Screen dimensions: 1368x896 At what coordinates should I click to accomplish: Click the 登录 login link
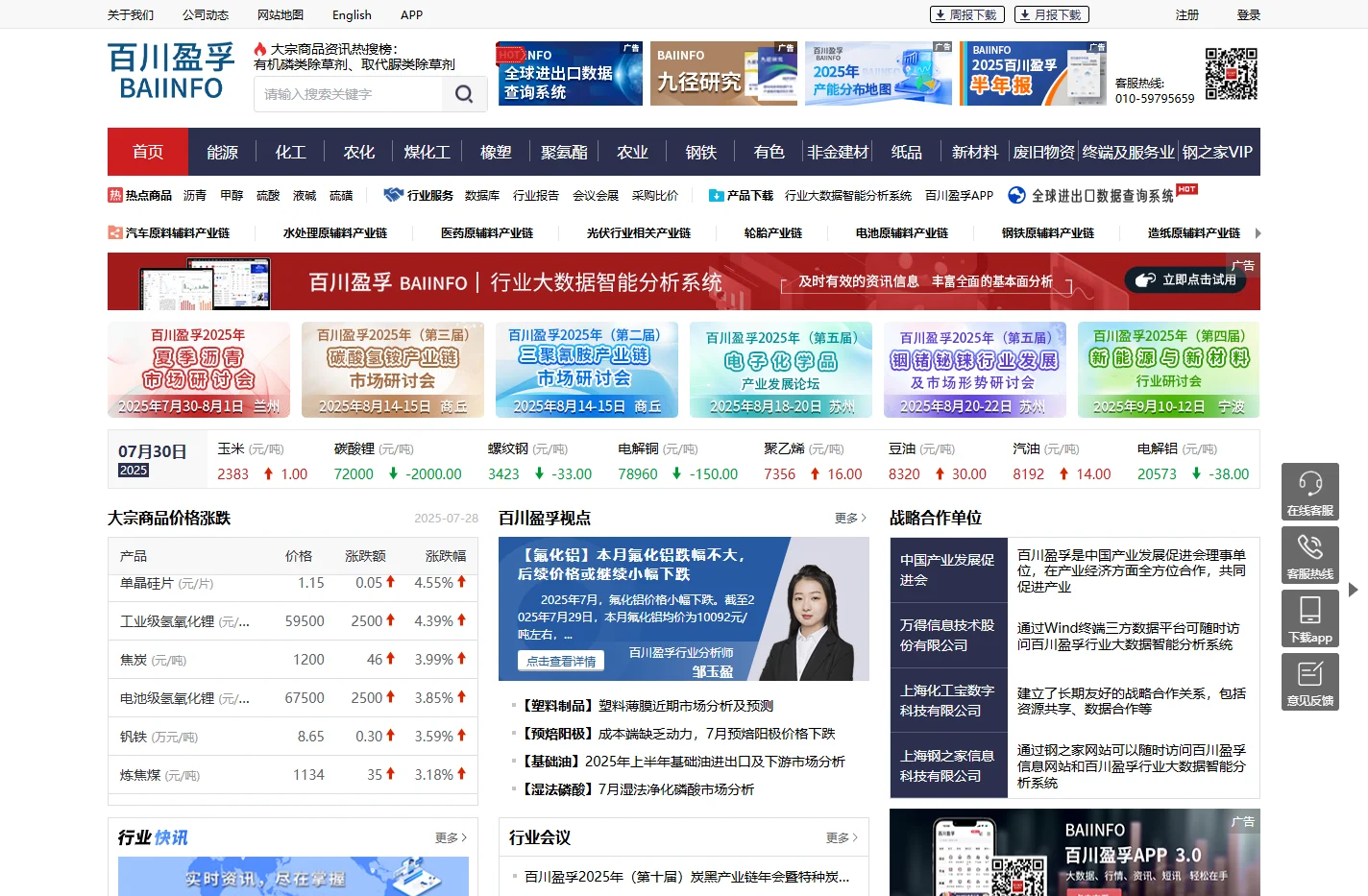tap(1248, 14)
